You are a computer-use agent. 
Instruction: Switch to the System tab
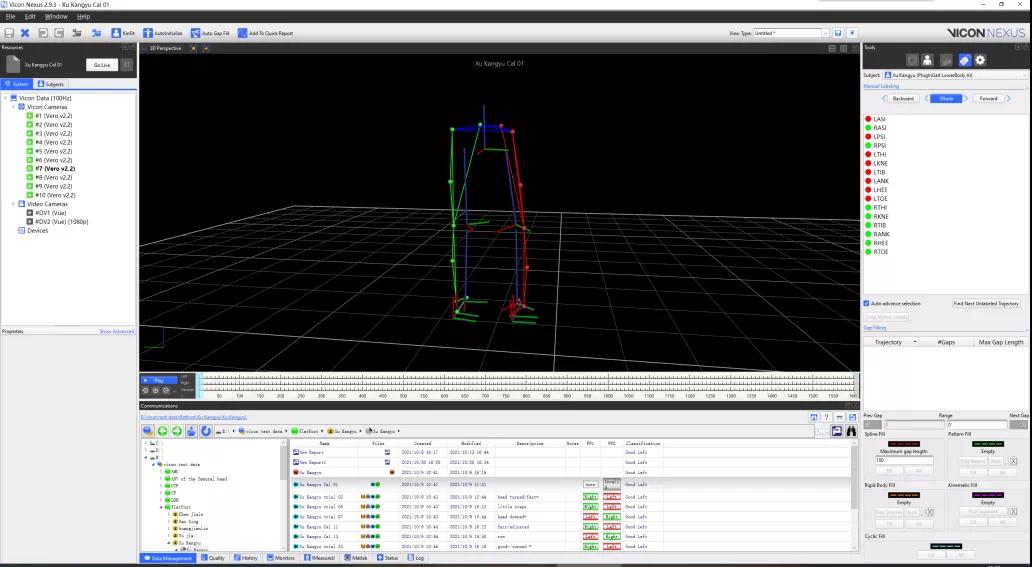click(16, 84)
